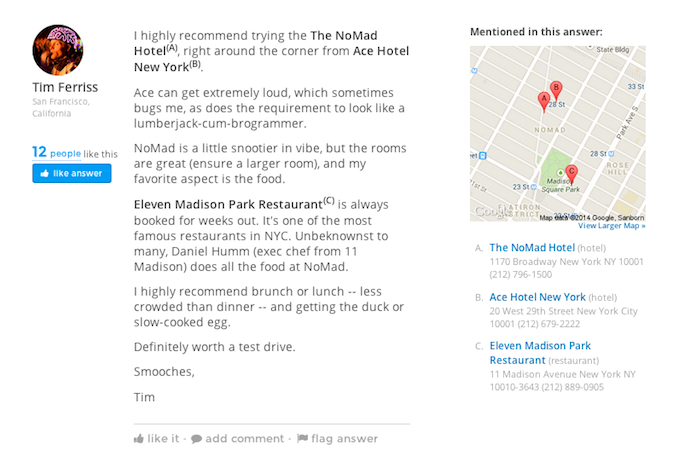Click the 'add comment' link

(x=245, y=439)
